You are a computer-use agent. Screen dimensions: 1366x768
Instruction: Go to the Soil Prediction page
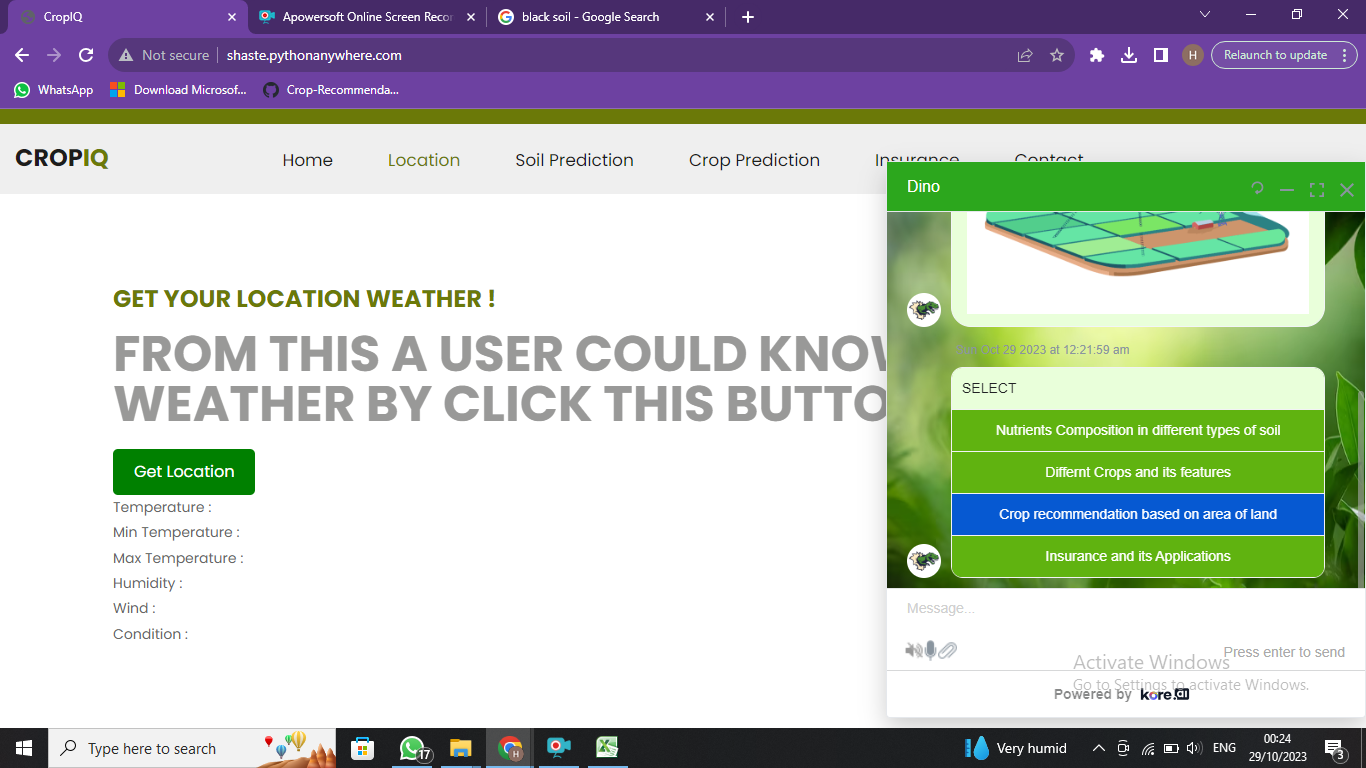[574, 160]
